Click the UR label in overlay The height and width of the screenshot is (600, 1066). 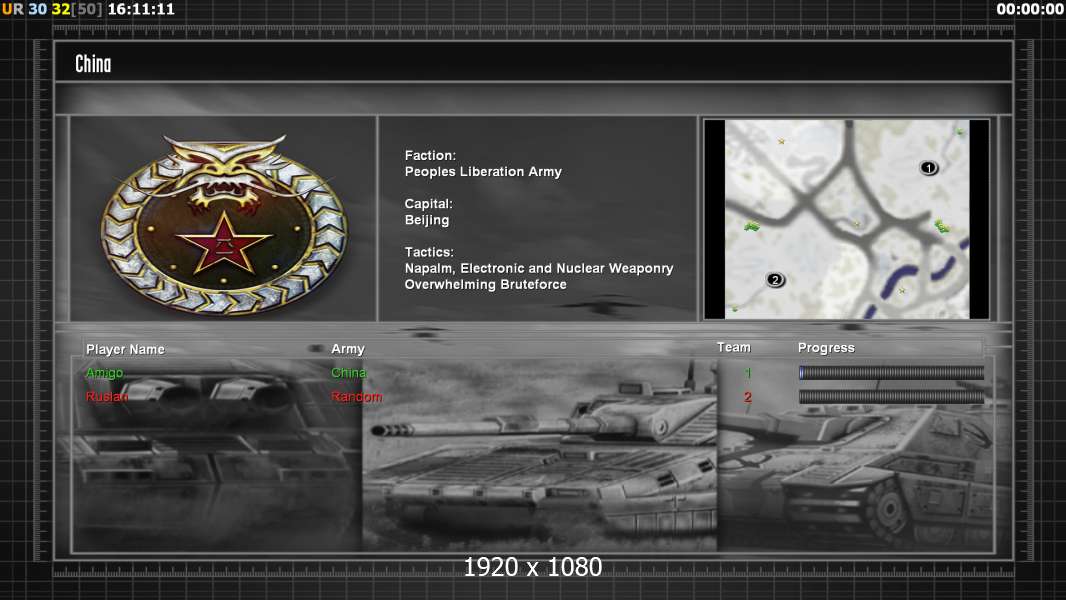(x=12, y=9)
